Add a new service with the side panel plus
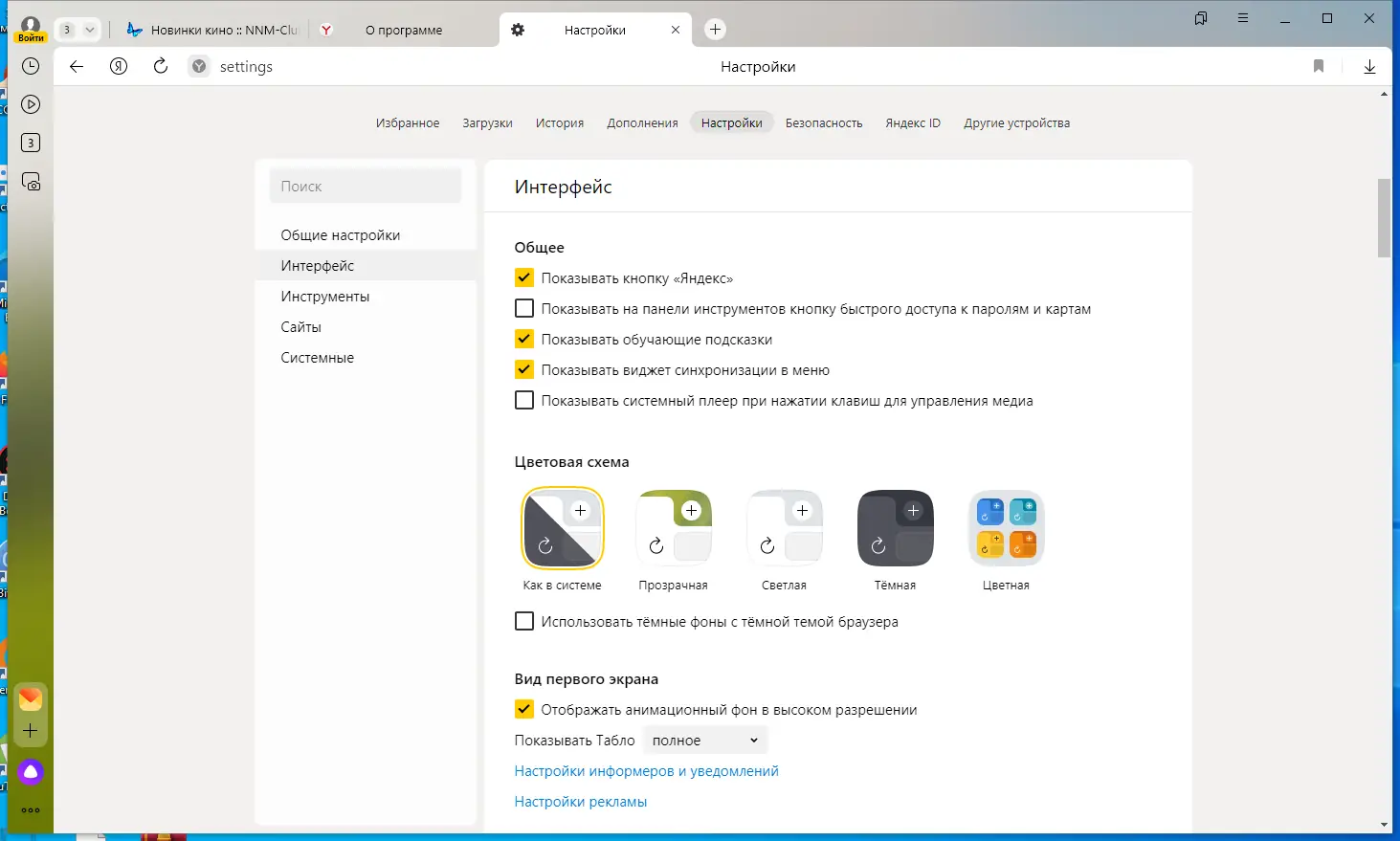 pyautogui.click(x=31, y=731)
